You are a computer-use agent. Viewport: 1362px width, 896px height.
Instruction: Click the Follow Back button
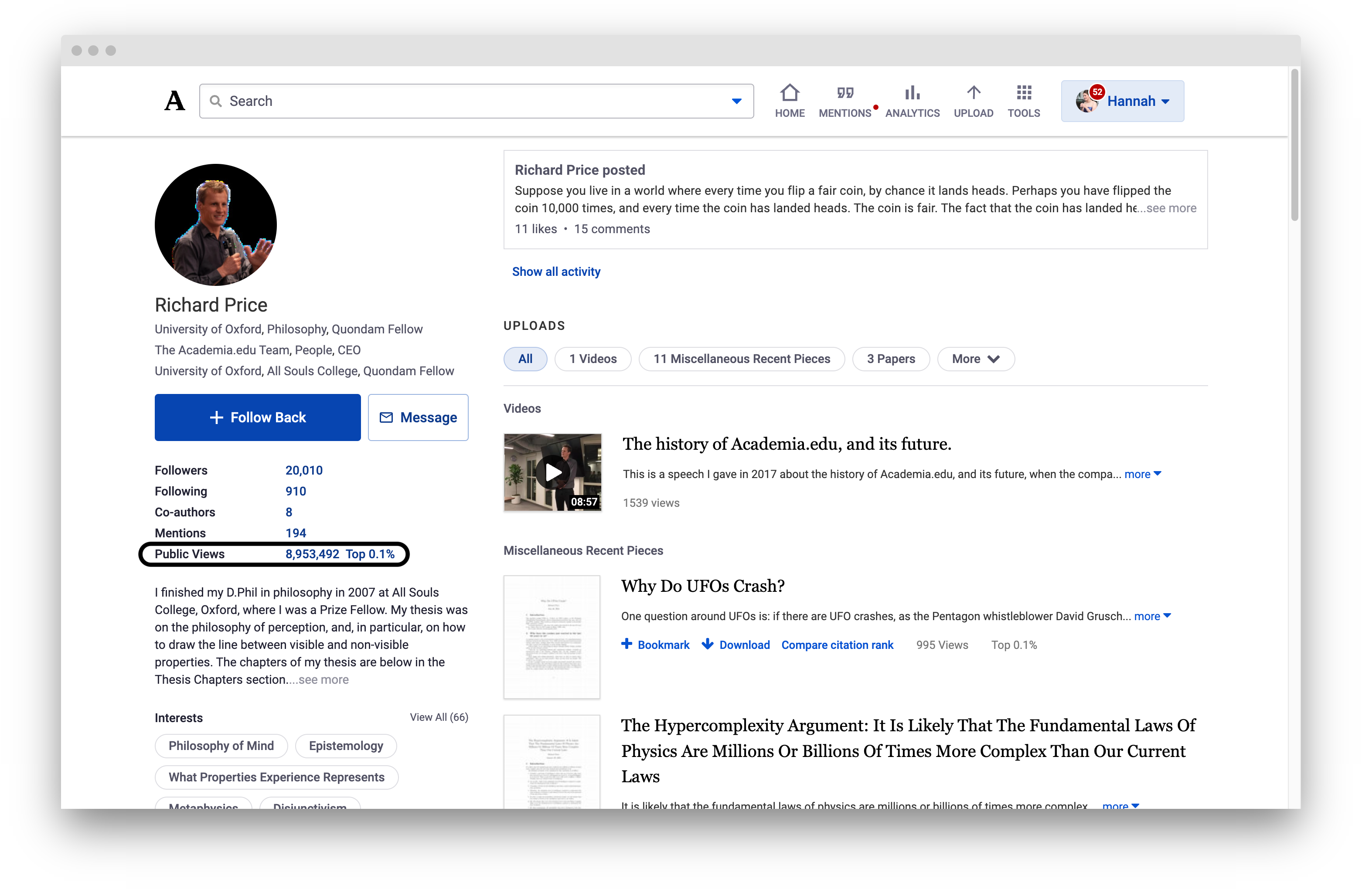coord(258,417)
